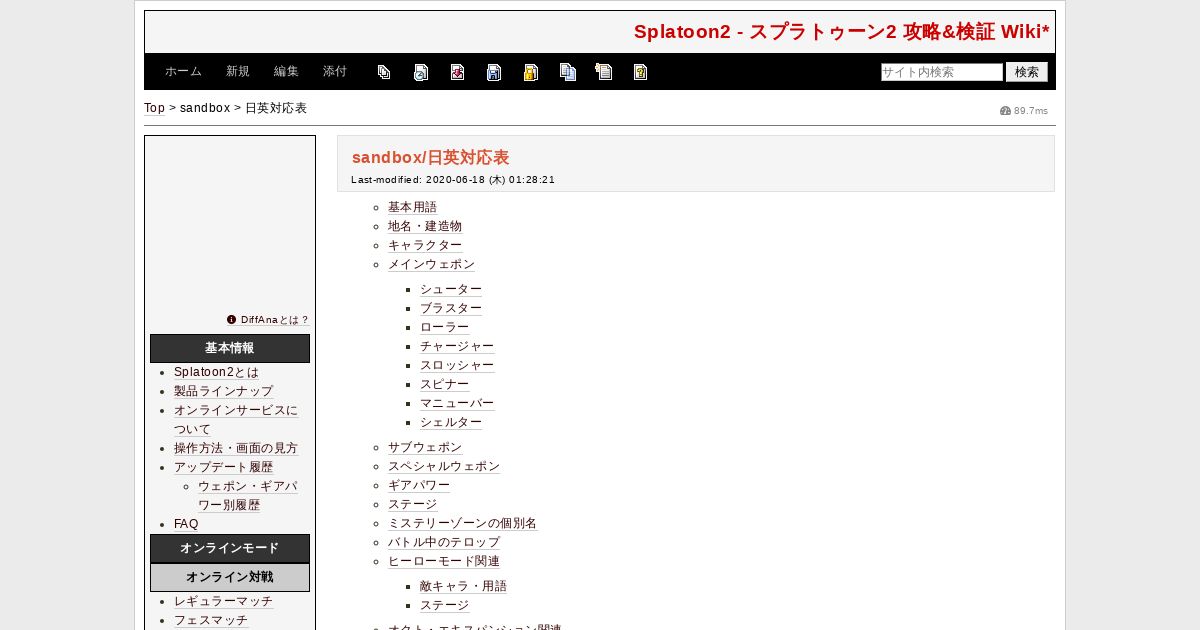1200x630 pixels.
Task: Open the オンラインサービスについて sidebar link
Action: 236,420
